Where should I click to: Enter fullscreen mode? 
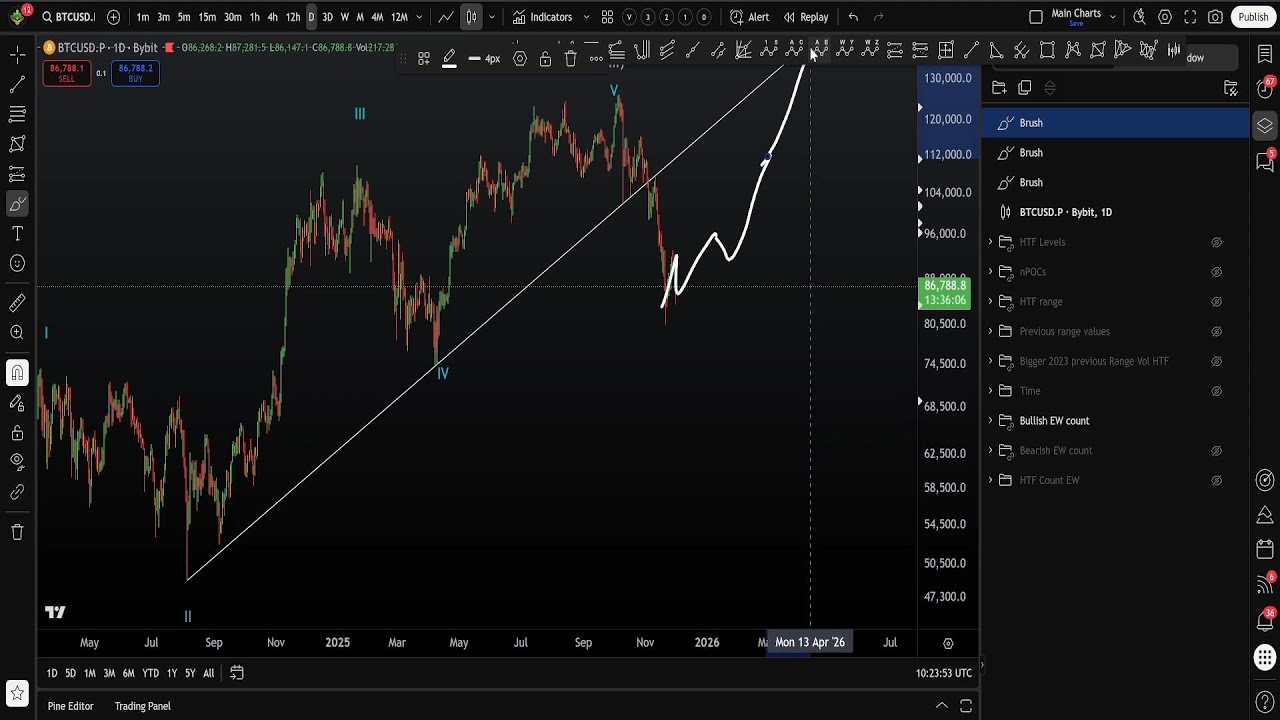point(1190,17)
